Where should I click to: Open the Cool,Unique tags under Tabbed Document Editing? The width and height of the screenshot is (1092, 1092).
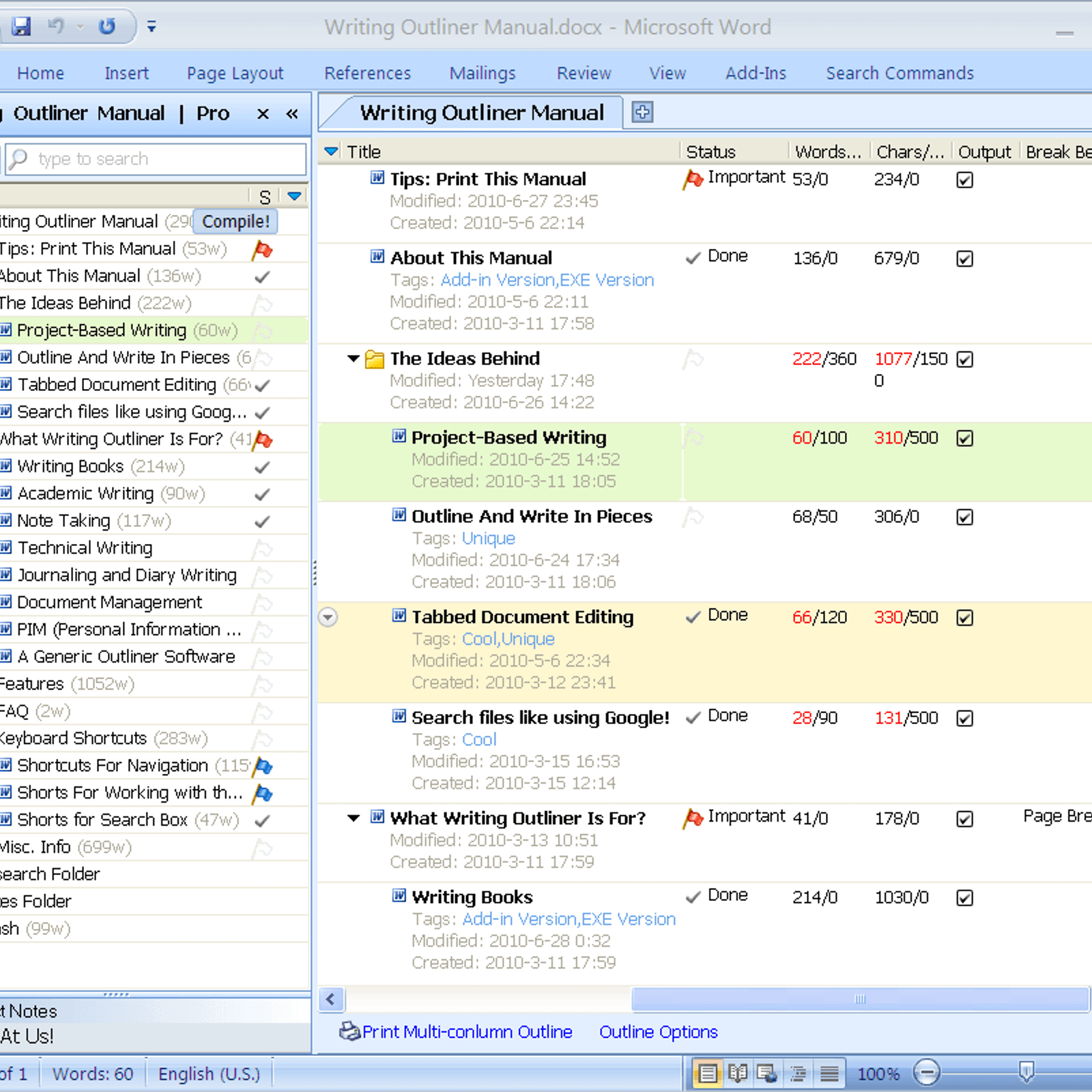click(508, 639)
